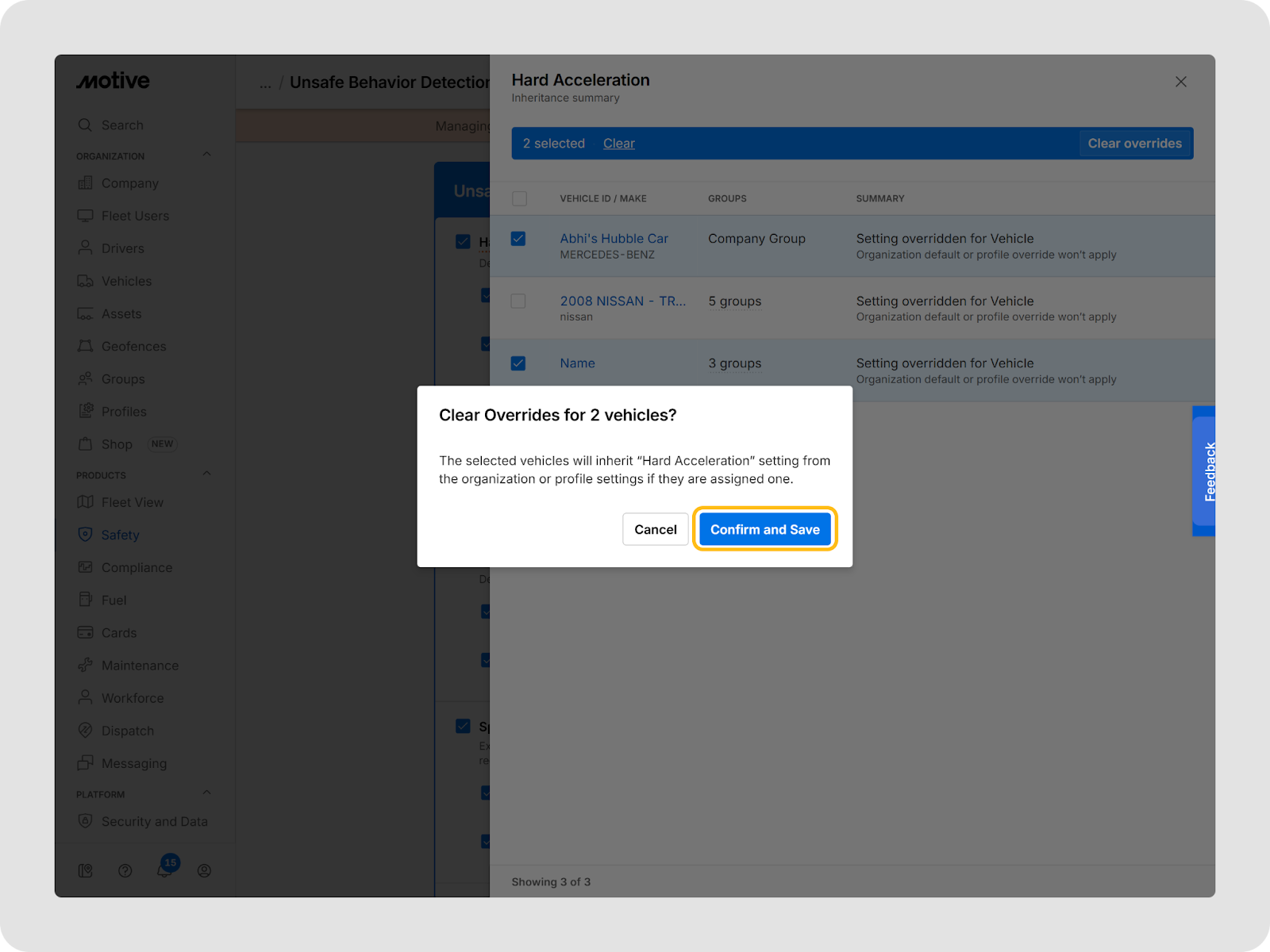Click the Dispatch icon in sidebar
Viewport: 1270px width, 952px height.
click(x=85, y=731)
